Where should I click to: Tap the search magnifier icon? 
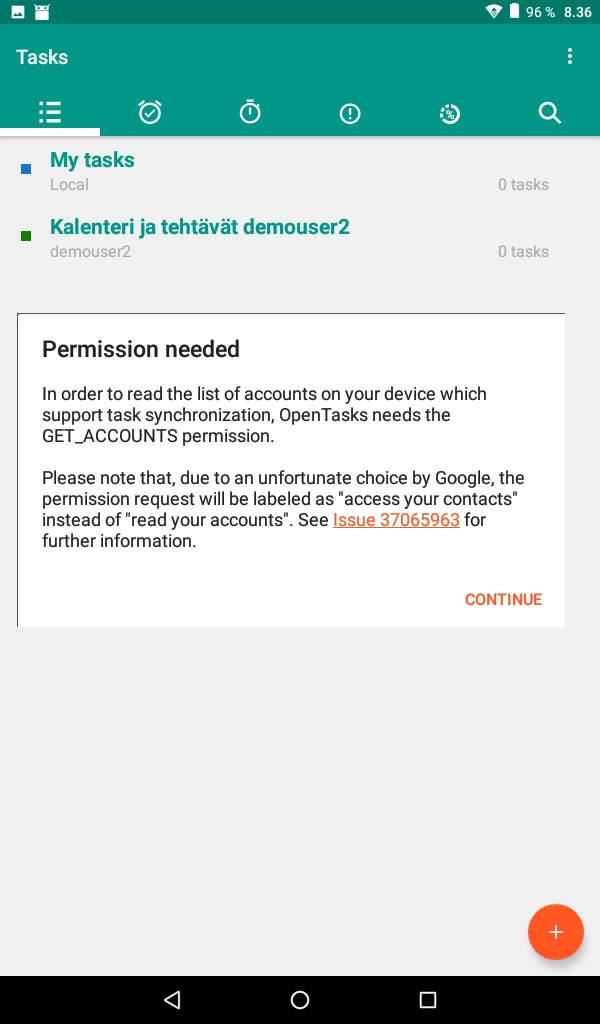[549, 112]
